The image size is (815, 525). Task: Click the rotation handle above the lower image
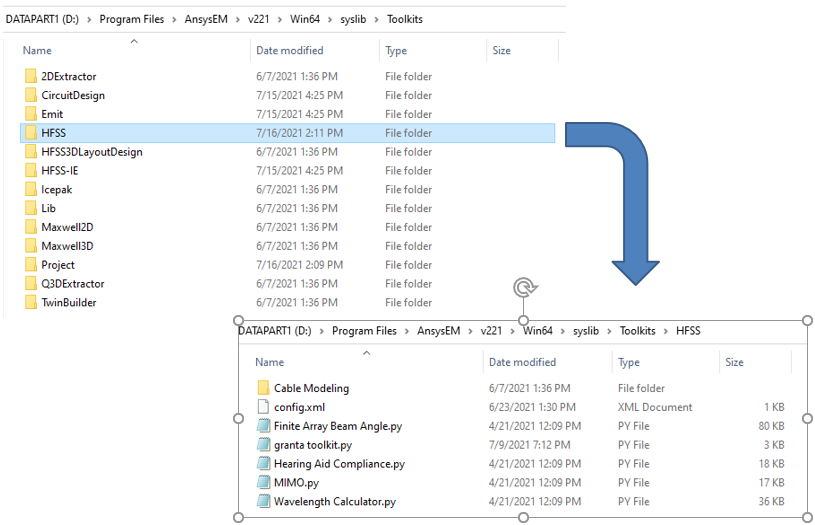[523, 289]
